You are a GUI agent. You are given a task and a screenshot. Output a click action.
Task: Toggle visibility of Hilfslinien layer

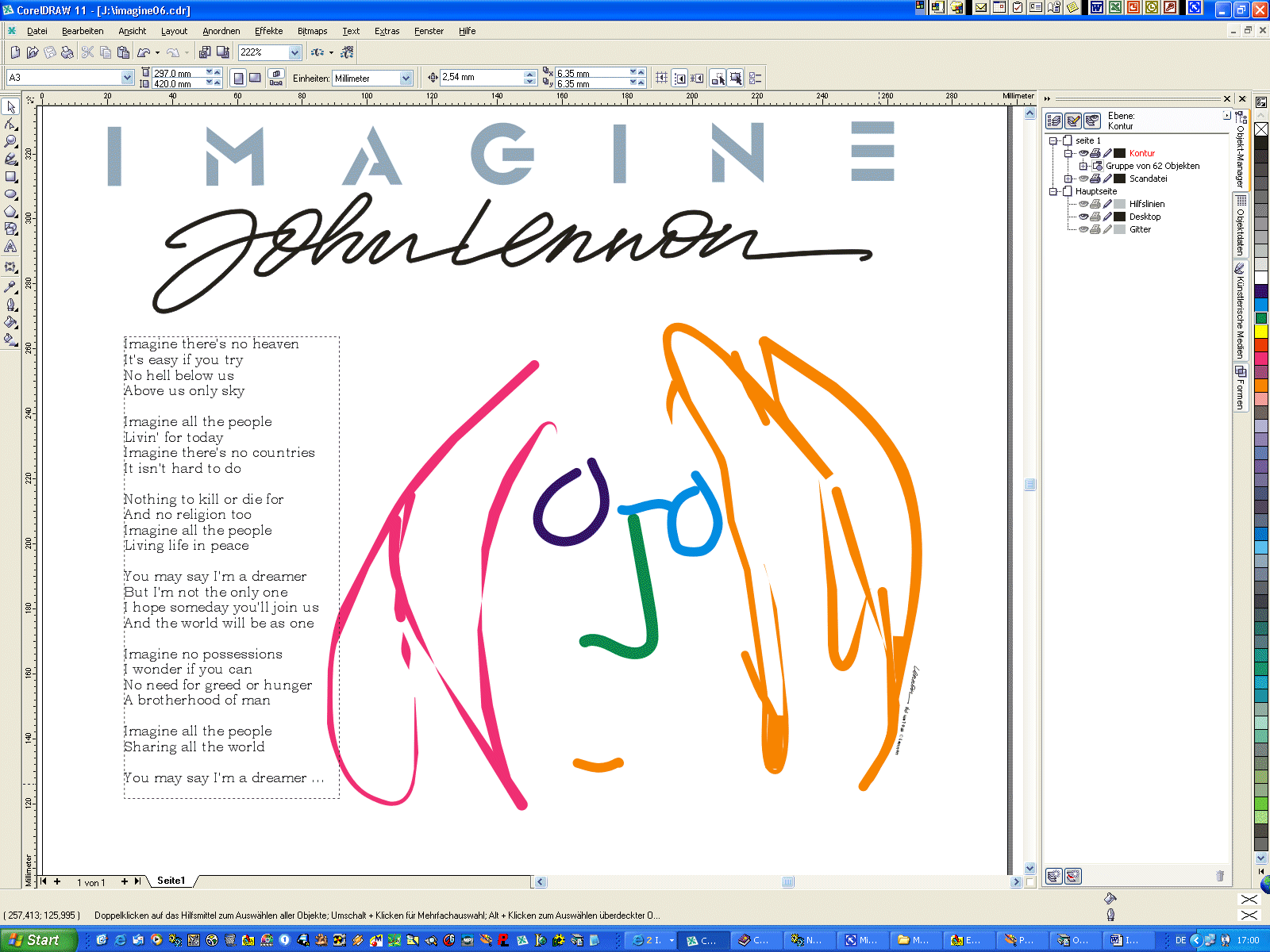pyautogui.click(x=1083, y=204)
